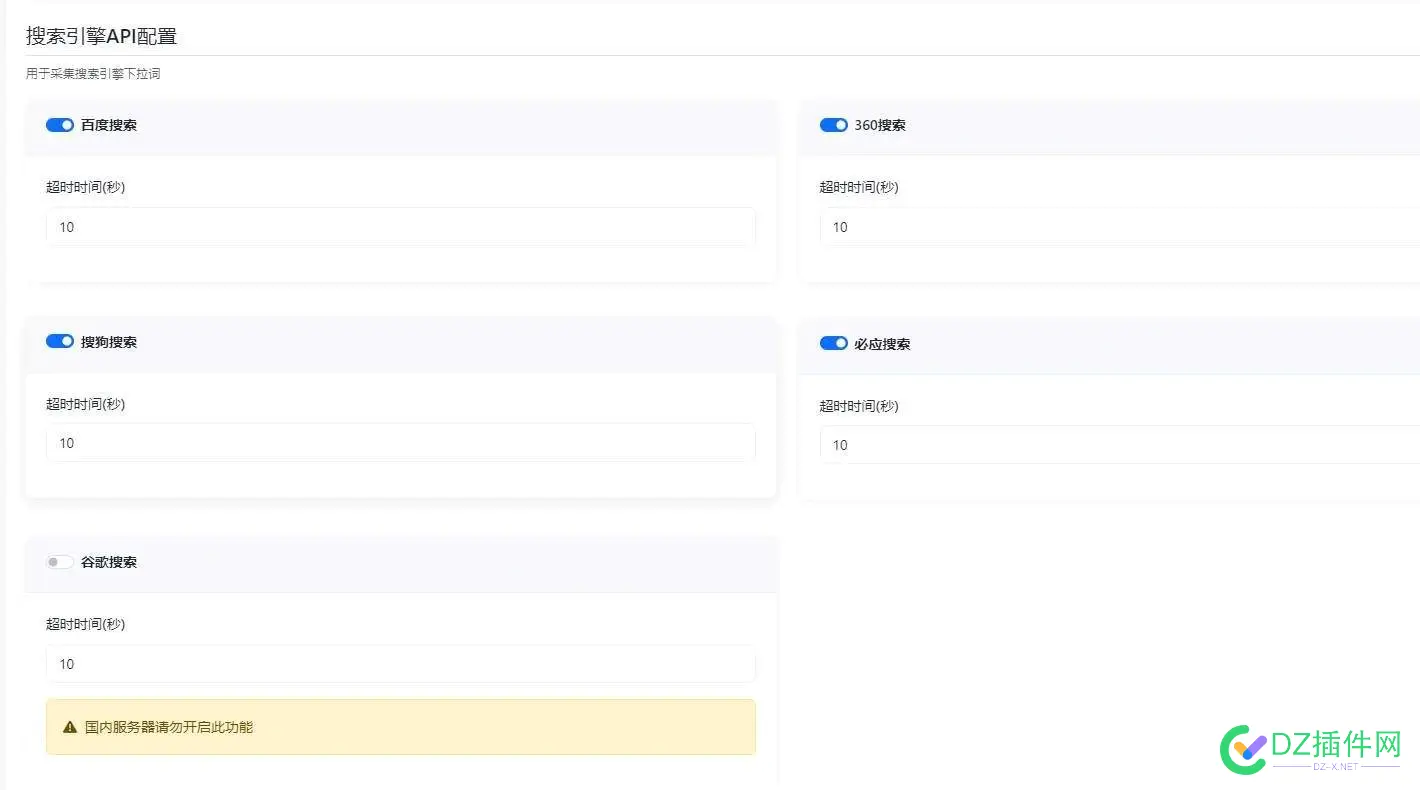Click the 360搜索 label
Screen dimensions: 1420x790
(880, 125)
